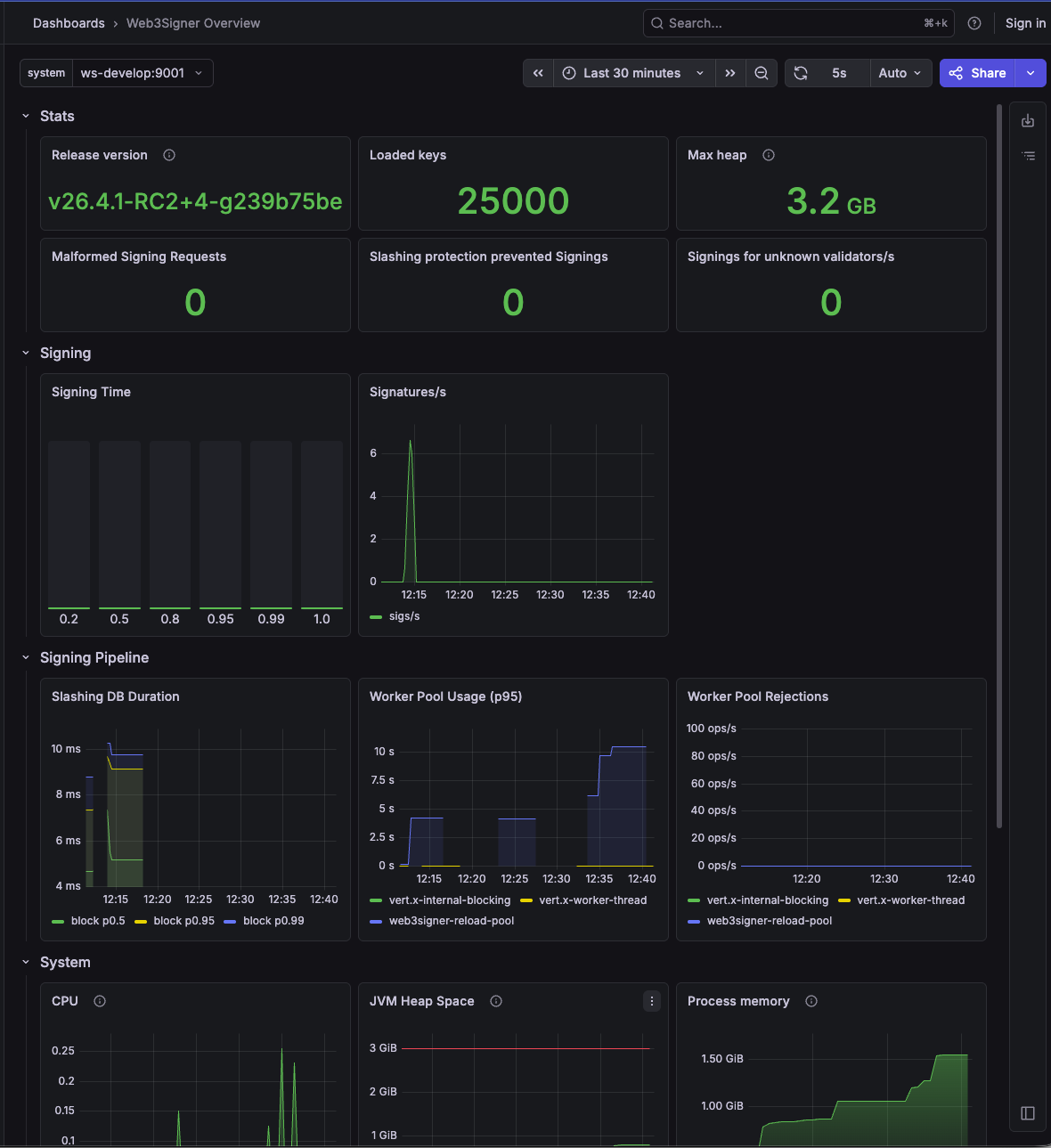Shift time range forward with double-right arrows
Screen dimensions: 1051x1148
(x=730, y=73)
